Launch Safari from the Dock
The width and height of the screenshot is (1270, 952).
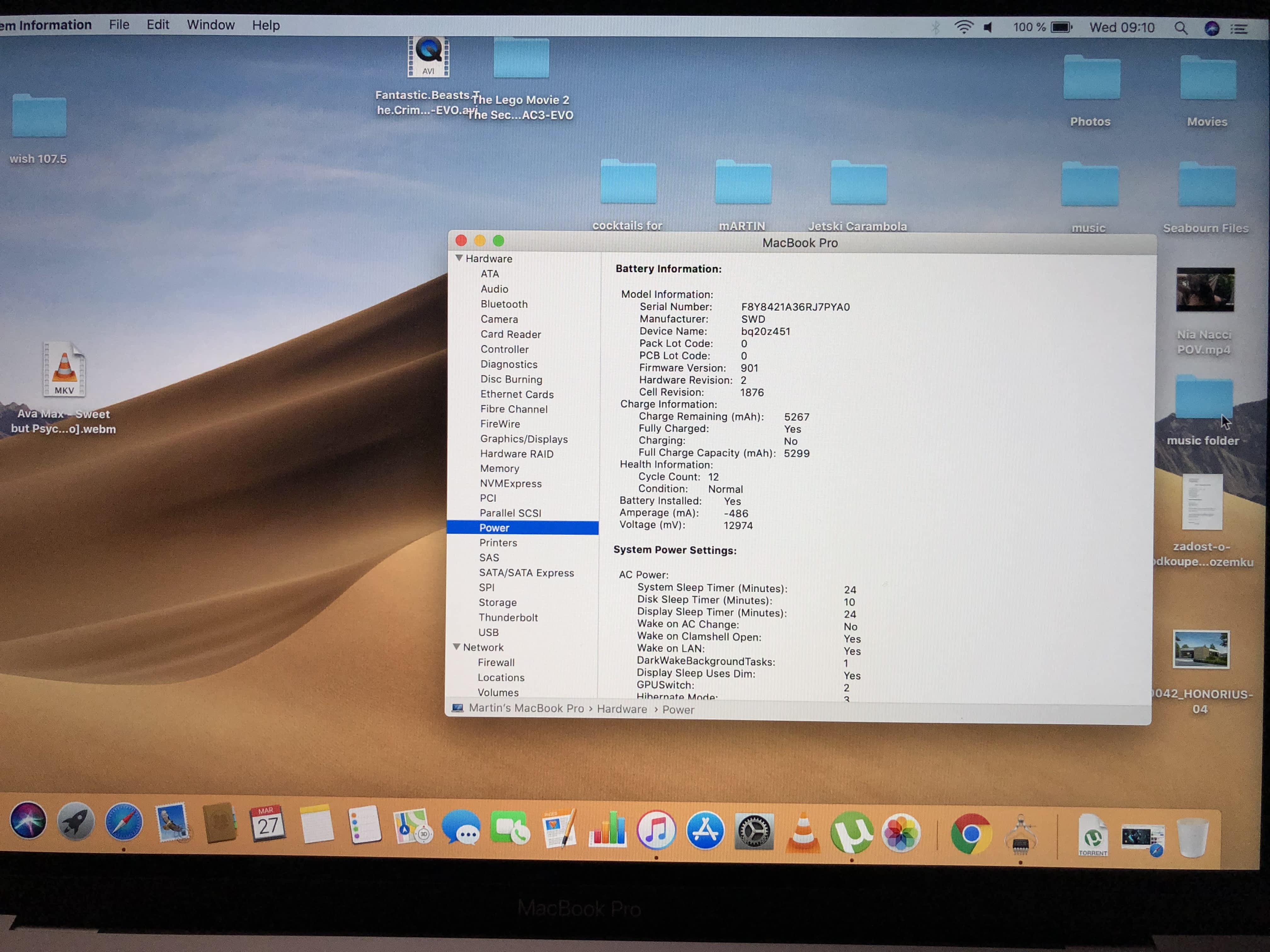(123, 822)
